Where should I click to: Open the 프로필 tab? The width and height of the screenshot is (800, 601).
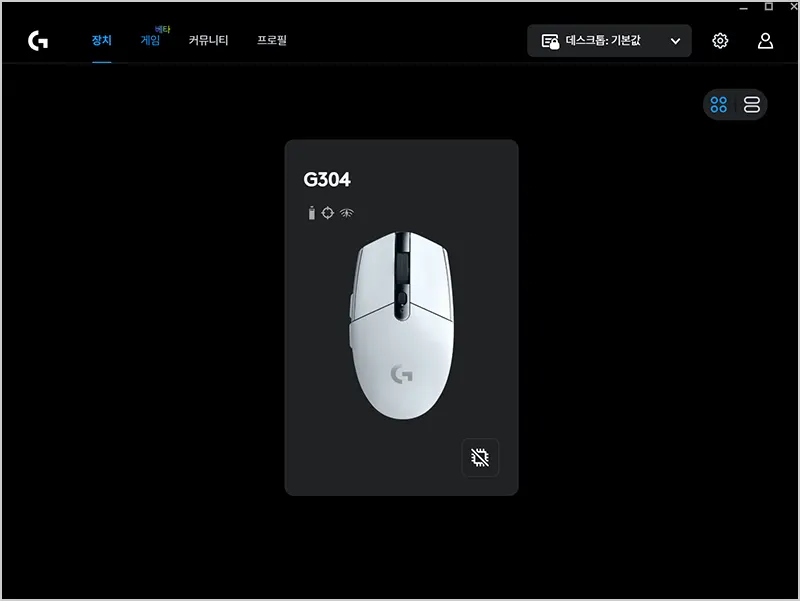click(271, 40)
